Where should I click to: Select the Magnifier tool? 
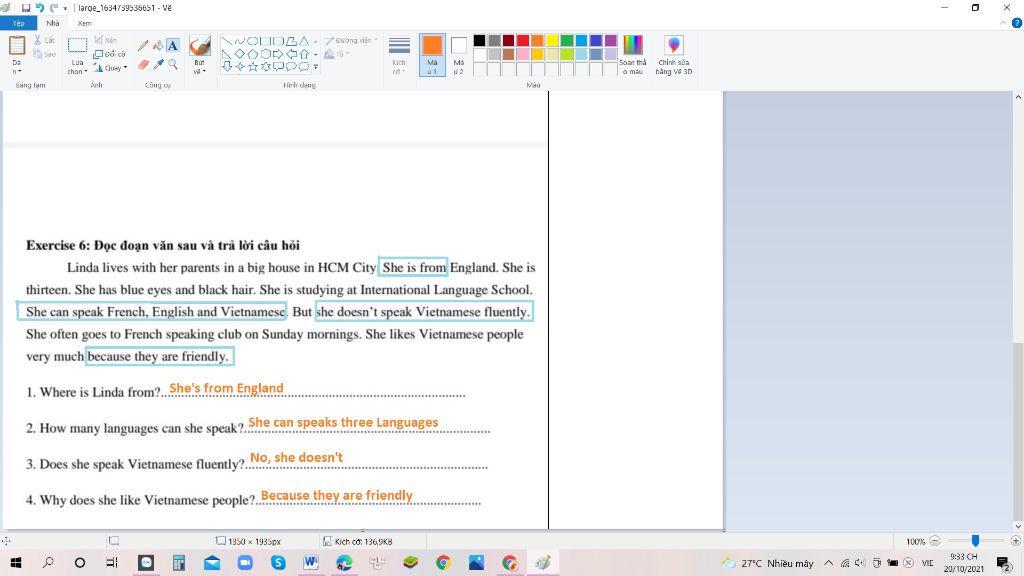click(x=173, y=64)
